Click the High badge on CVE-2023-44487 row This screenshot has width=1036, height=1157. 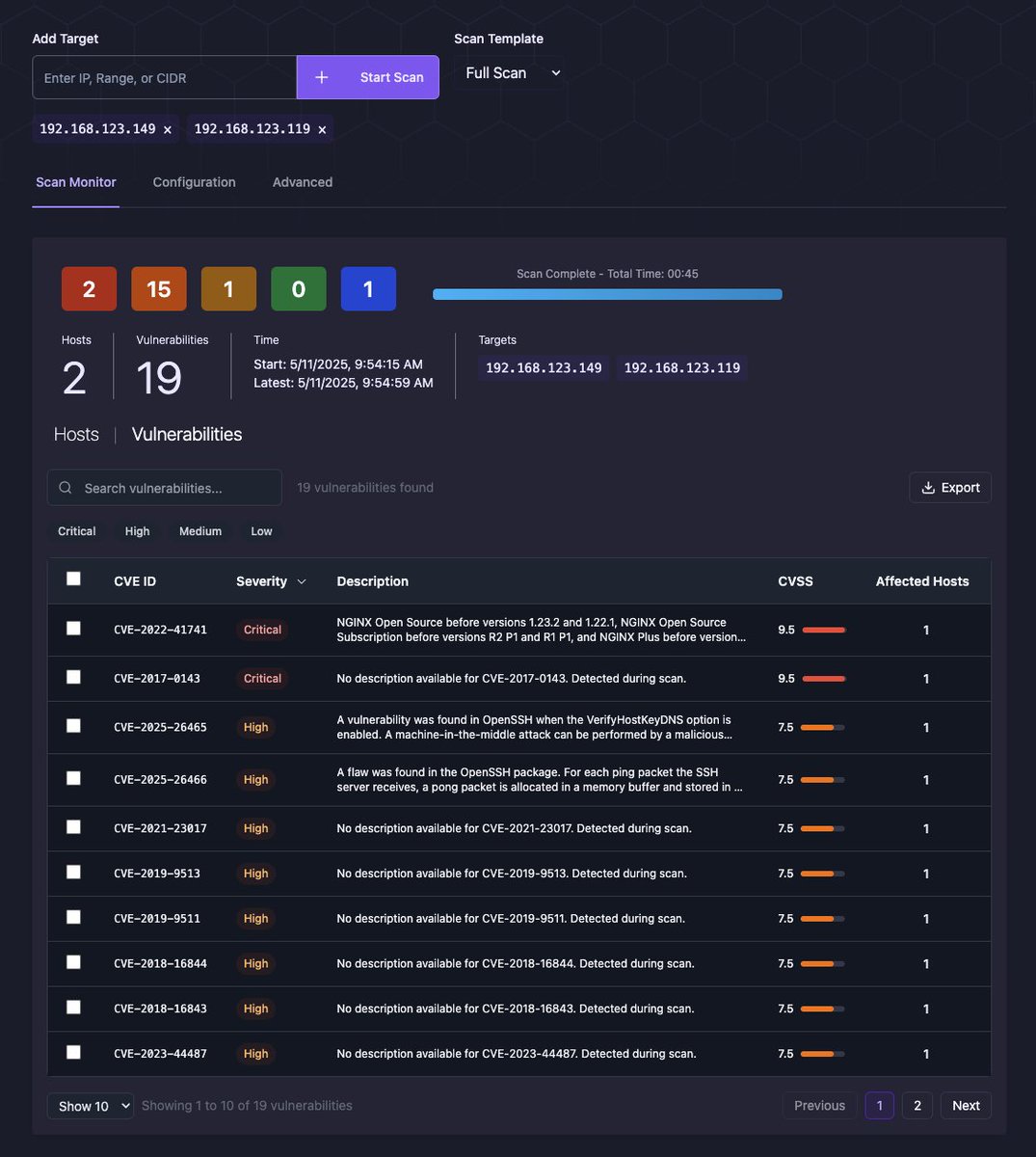point(256,1054)
